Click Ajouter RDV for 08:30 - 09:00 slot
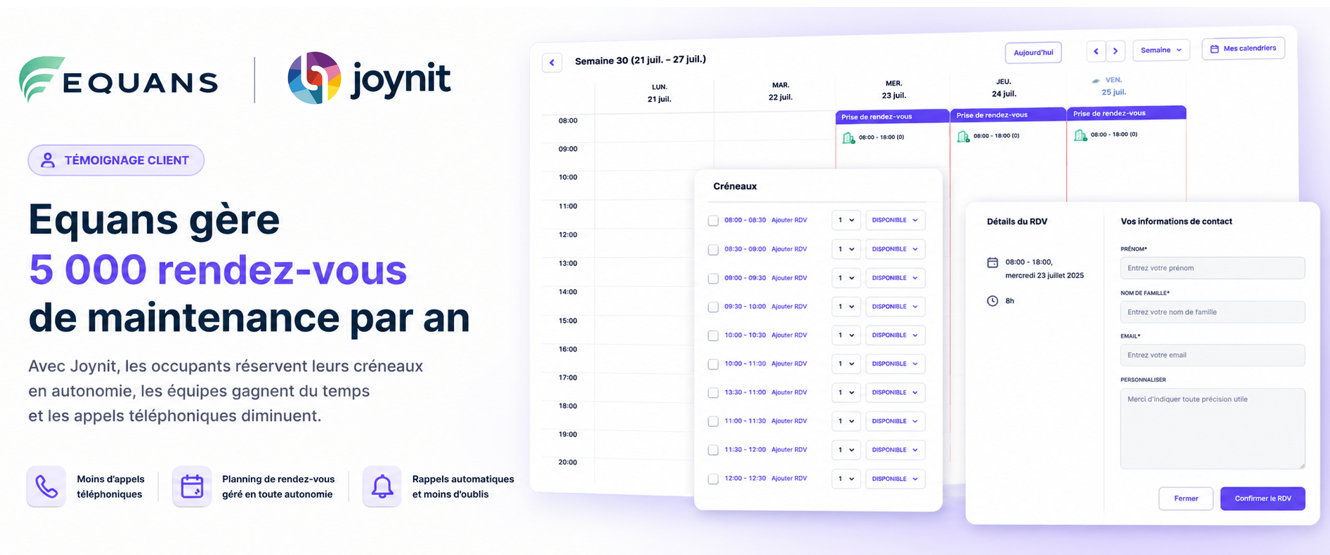This screenshot has width=1330, height=555. pos(789,249)
